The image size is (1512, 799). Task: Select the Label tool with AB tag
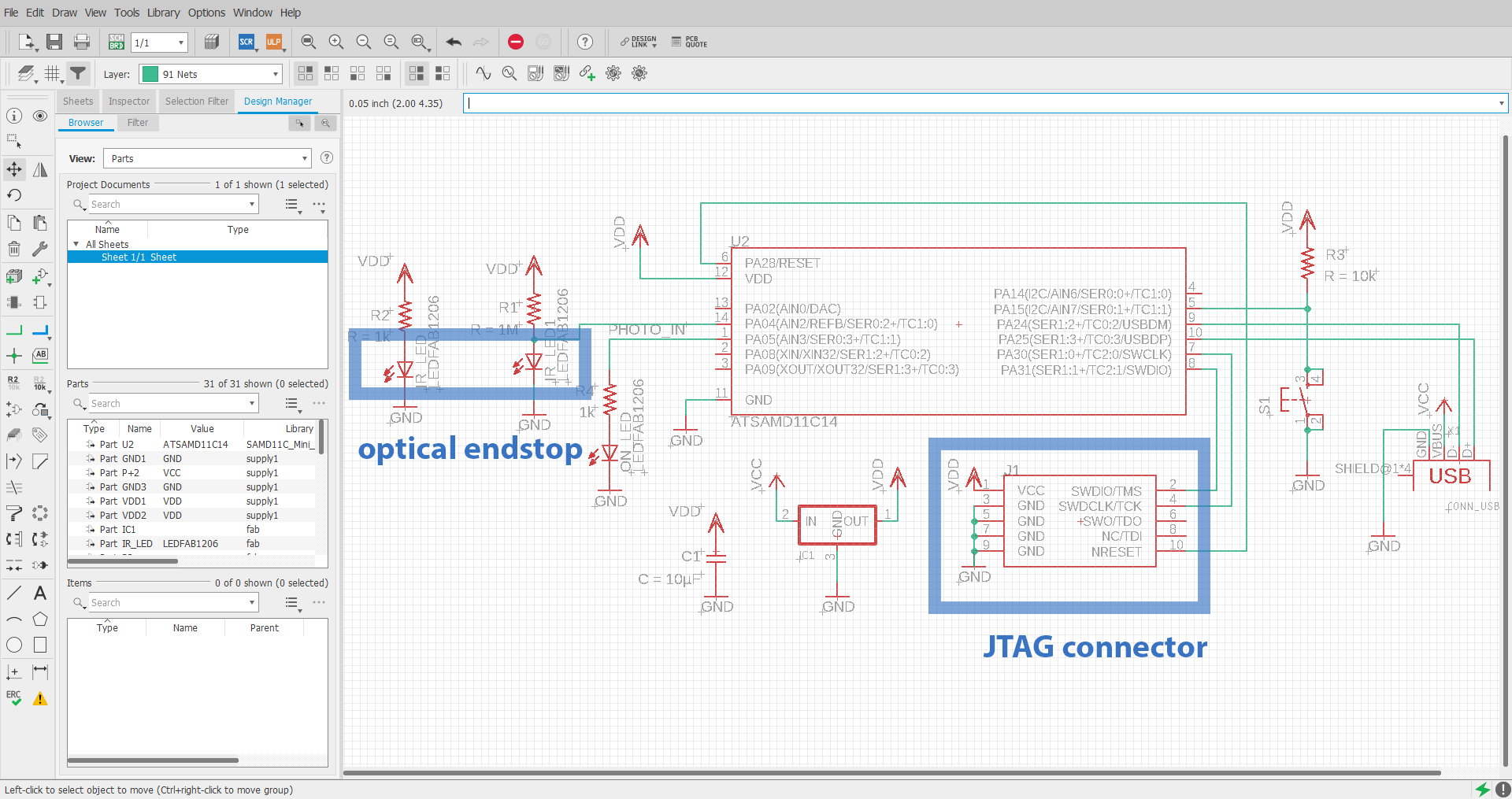(40, 356)
